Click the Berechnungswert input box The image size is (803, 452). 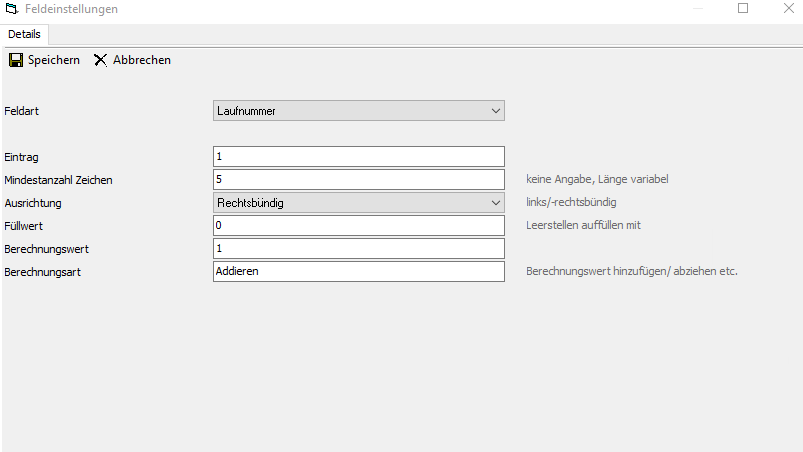pos(358,249)
